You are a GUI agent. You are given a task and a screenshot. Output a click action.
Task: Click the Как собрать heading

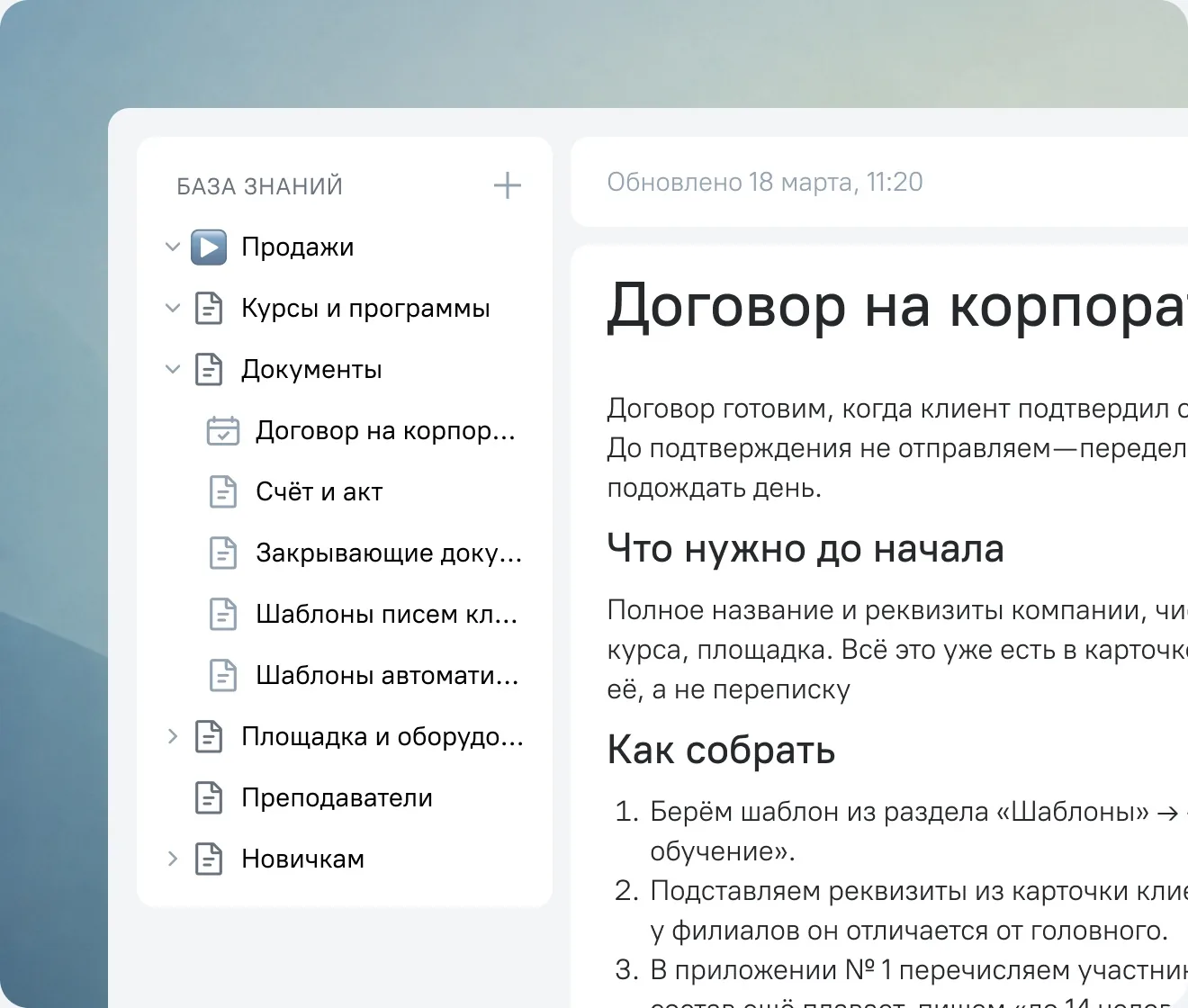pyautogui.click(x=721, y=750)
